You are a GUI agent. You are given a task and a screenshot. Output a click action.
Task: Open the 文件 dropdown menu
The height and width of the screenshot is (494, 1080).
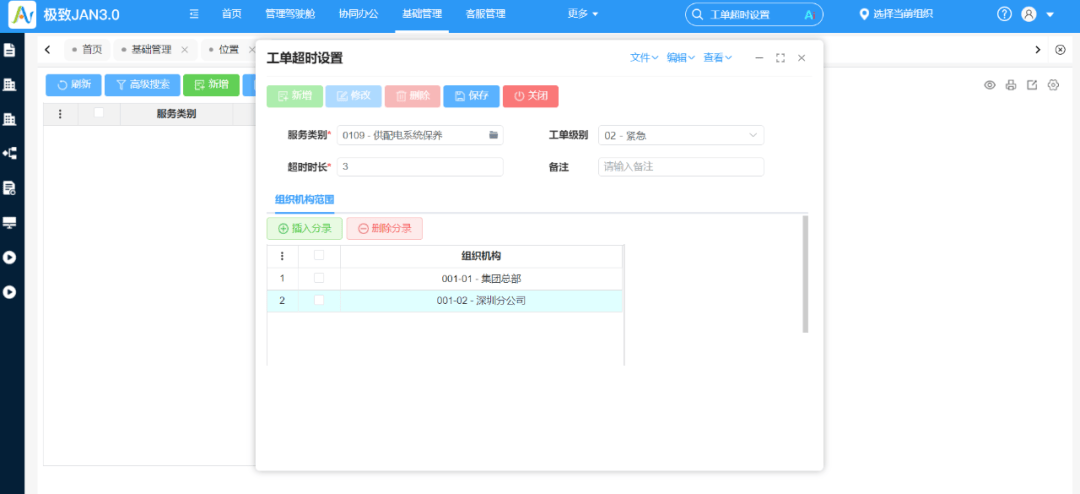(x=644, y=58)
